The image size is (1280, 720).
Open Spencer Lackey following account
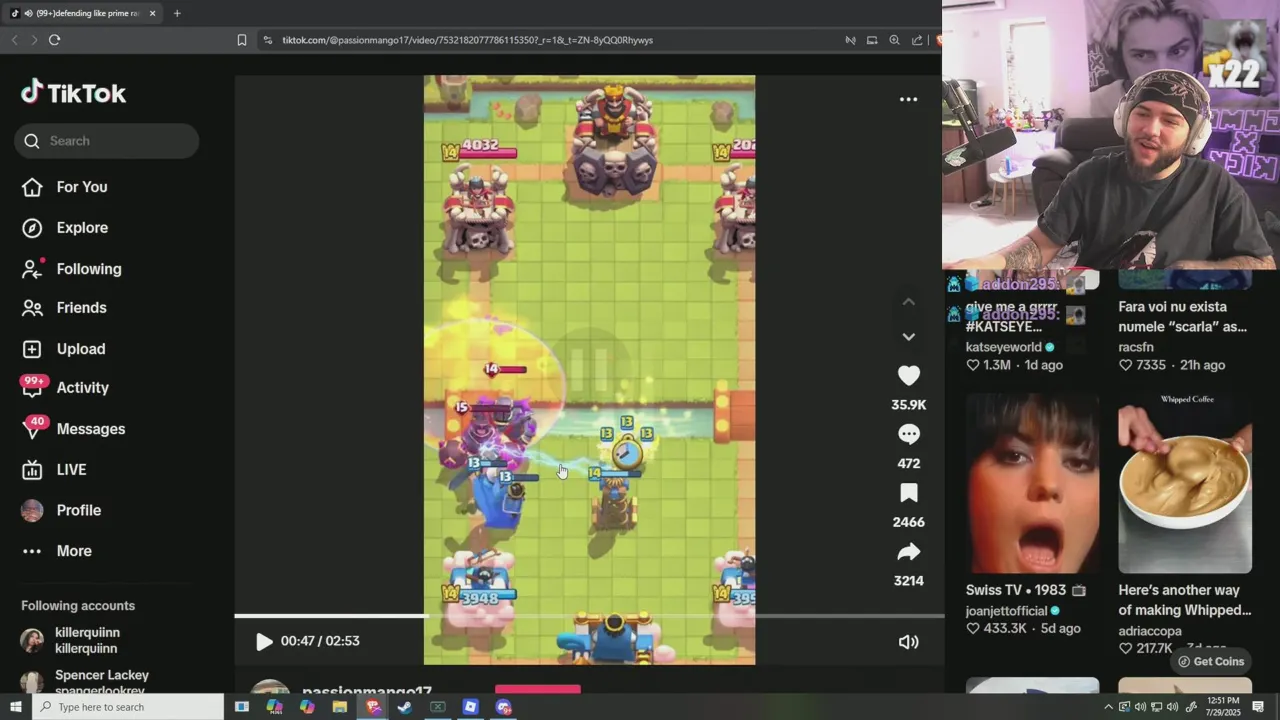coord(86,682)
